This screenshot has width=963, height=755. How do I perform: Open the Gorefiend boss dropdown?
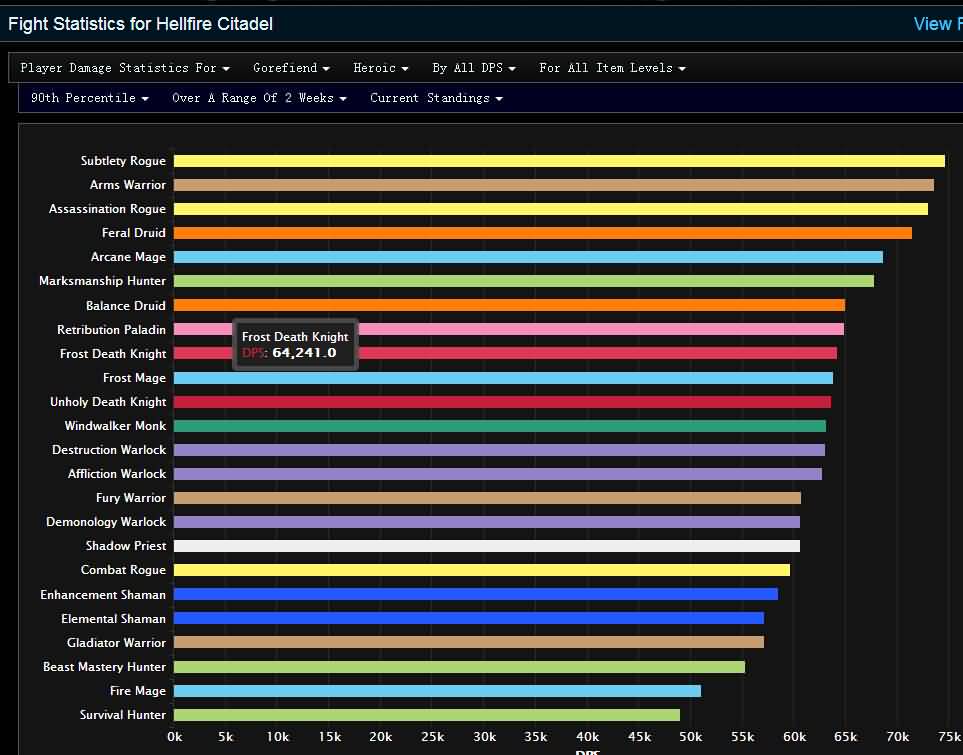(x=291, y=68)
